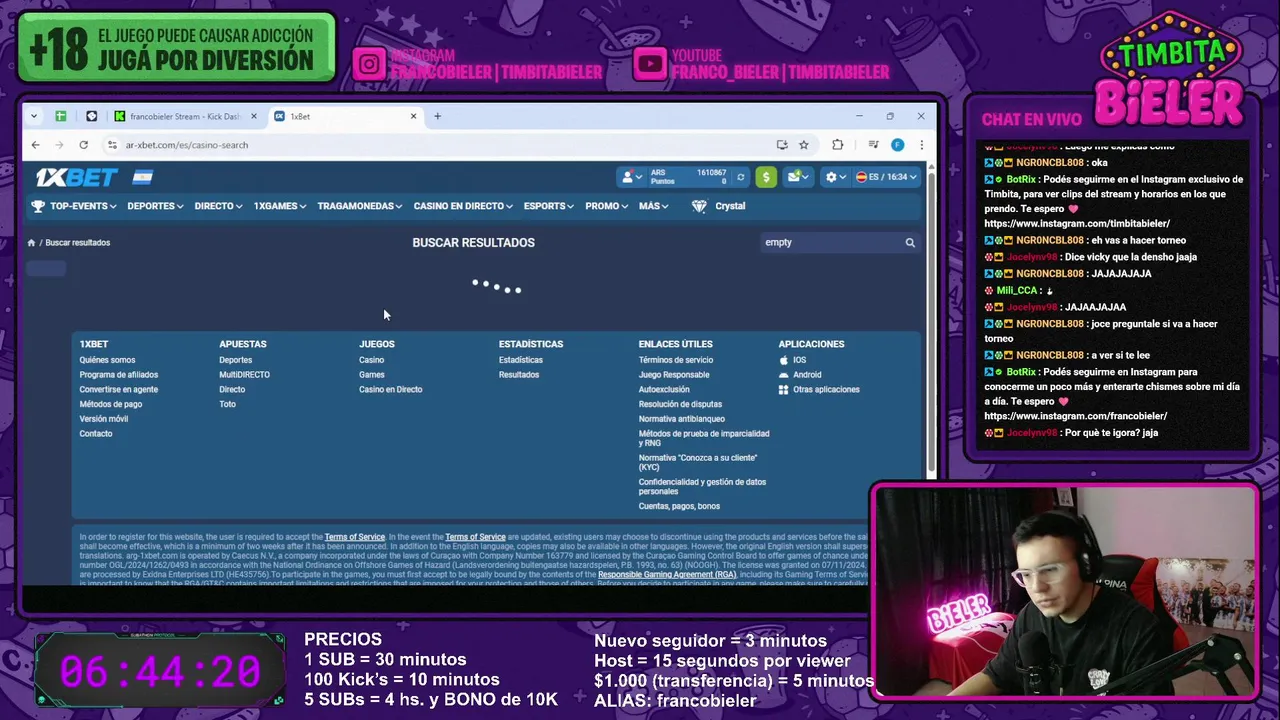Click the Toto footer link

point(228,404)
